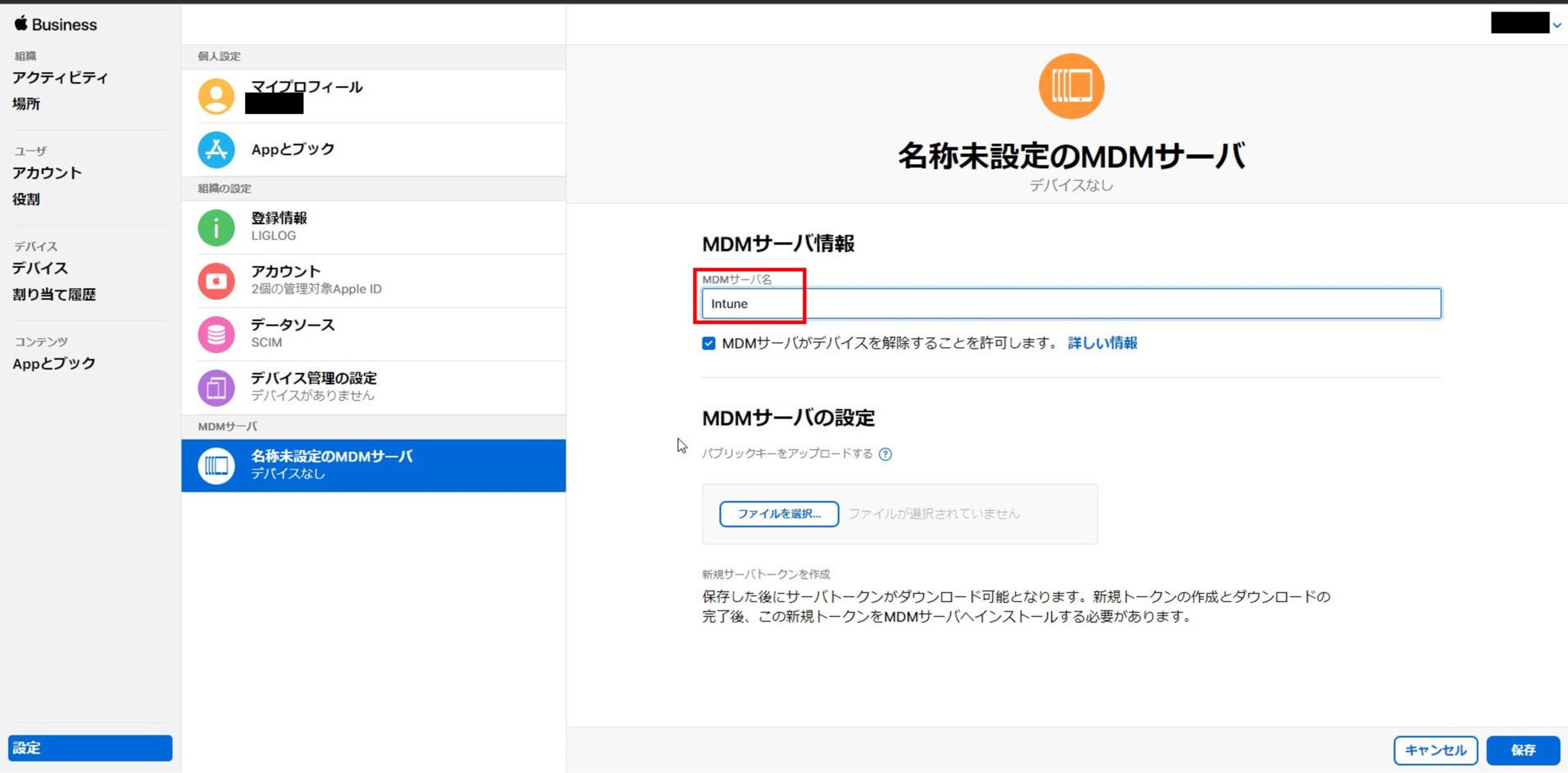Select the デバイス管理の設定 purple icon
The image size is (1568, 773).
coord(217,388)
